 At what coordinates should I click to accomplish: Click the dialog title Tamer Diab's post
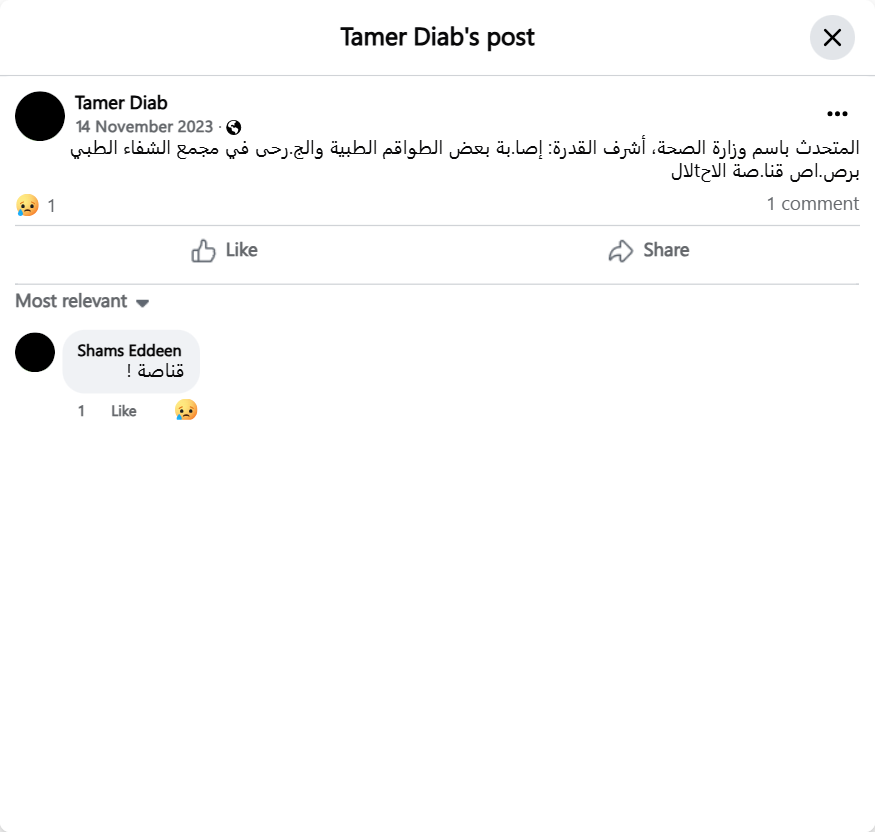click(x=437, y=38)
